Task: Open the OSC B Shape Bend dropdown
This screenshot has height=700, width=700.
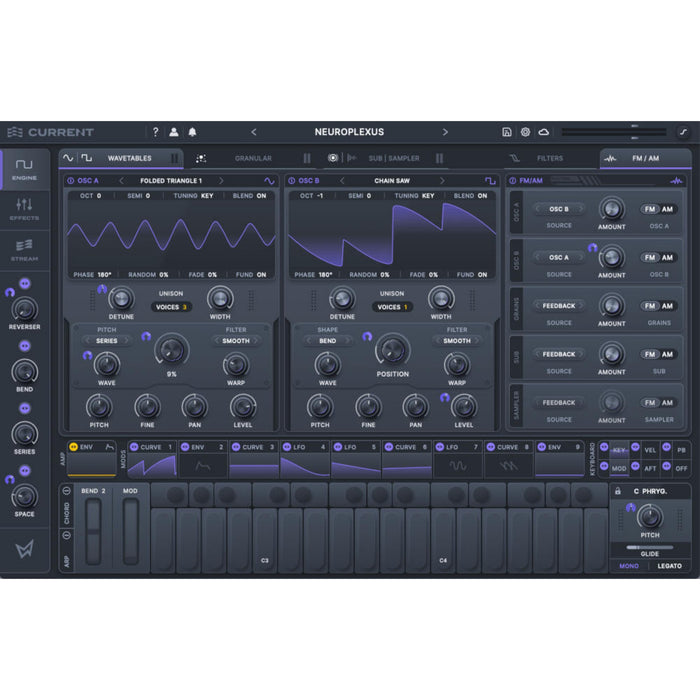Action: click(x=328, y=340)
